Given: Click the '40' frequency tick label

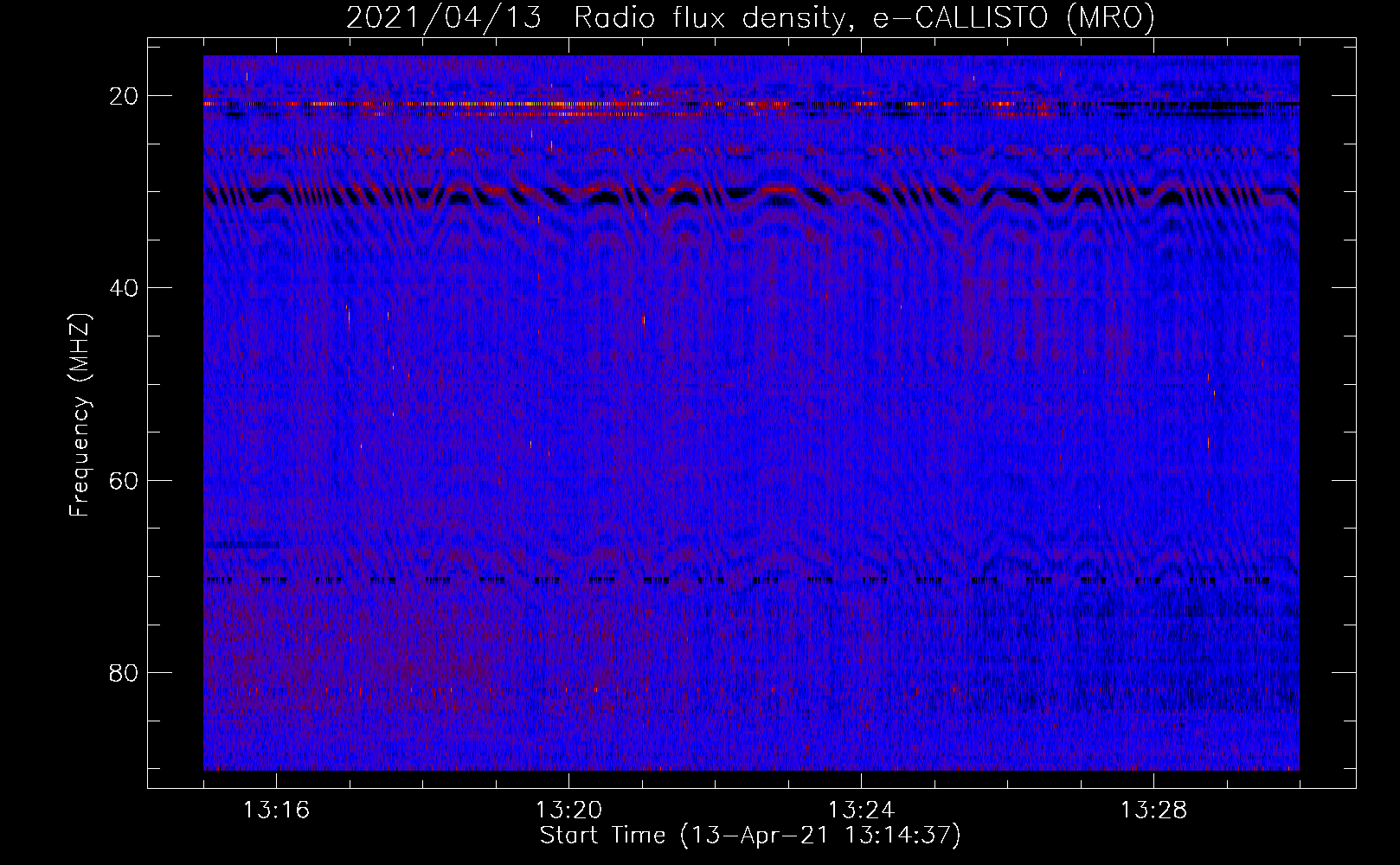Looking at the screenshot, I should coord(125,288).
